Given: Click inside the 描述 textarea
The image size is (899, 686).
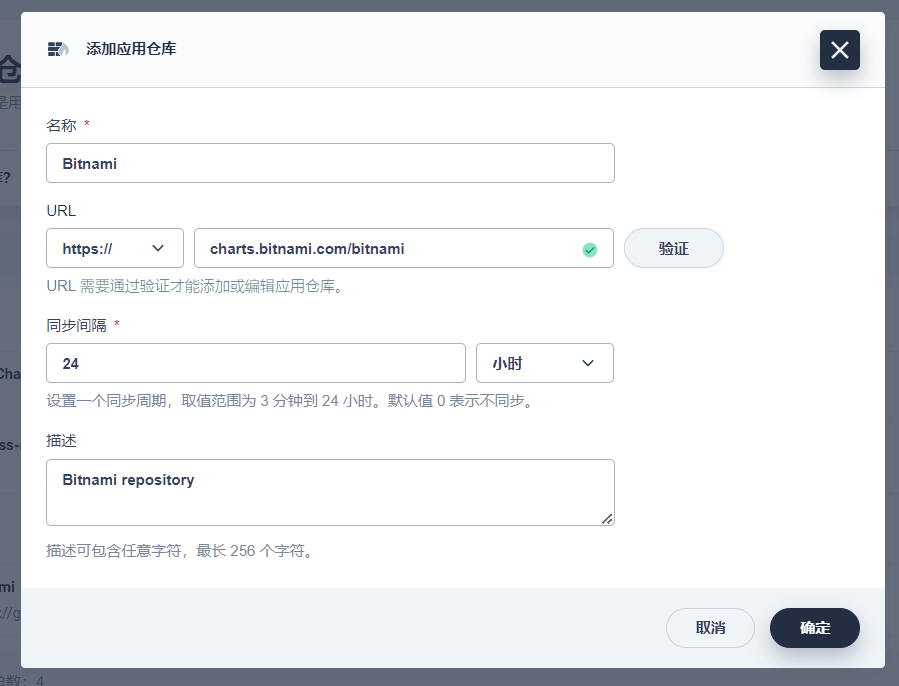Looking at the screenshot, I should 330,492.
